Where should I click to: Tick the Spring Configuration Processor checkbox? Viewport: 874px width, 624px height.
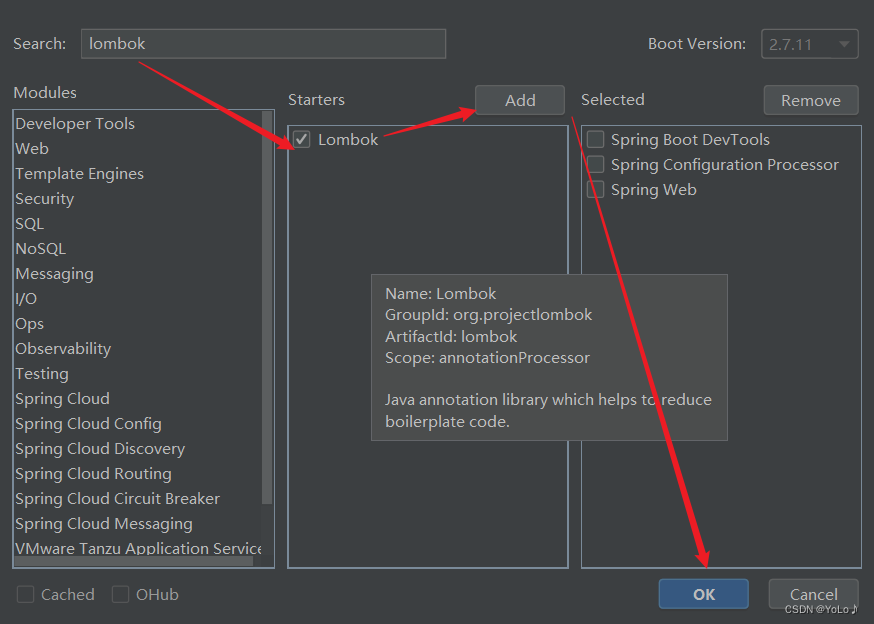pos(595,165)
